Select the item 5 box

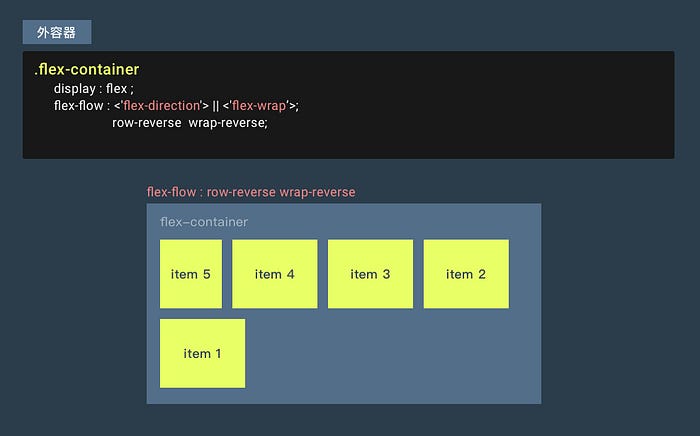coord(191,274)
